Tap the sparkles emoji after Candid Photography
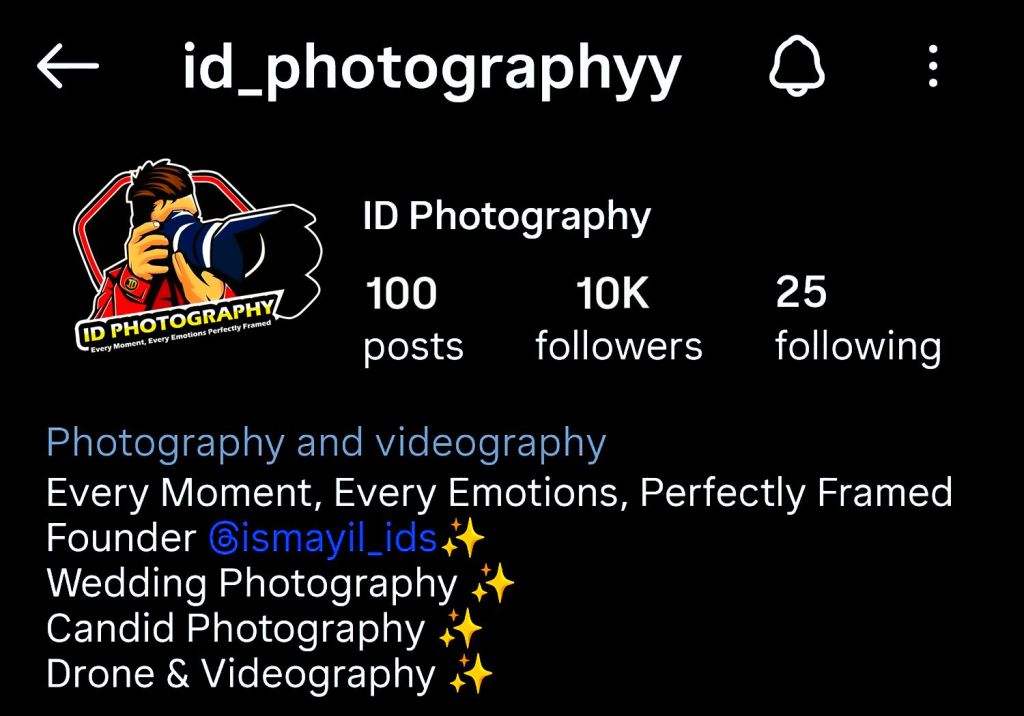 460,628
